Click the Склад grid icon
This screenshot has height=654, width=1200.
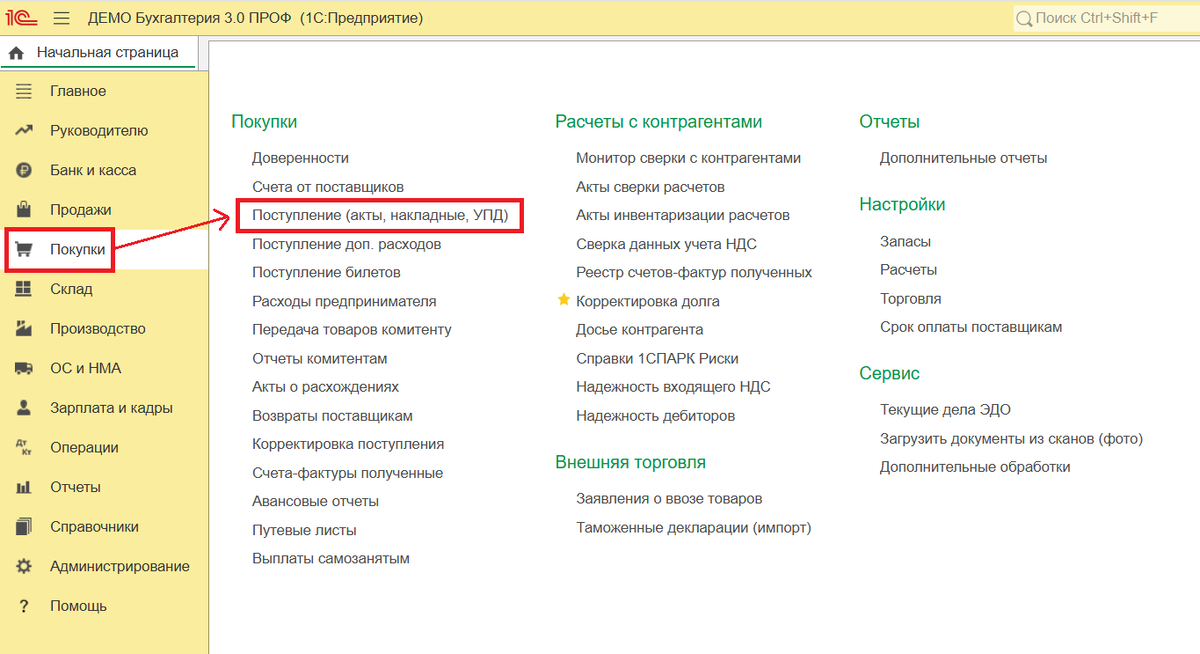24,289
